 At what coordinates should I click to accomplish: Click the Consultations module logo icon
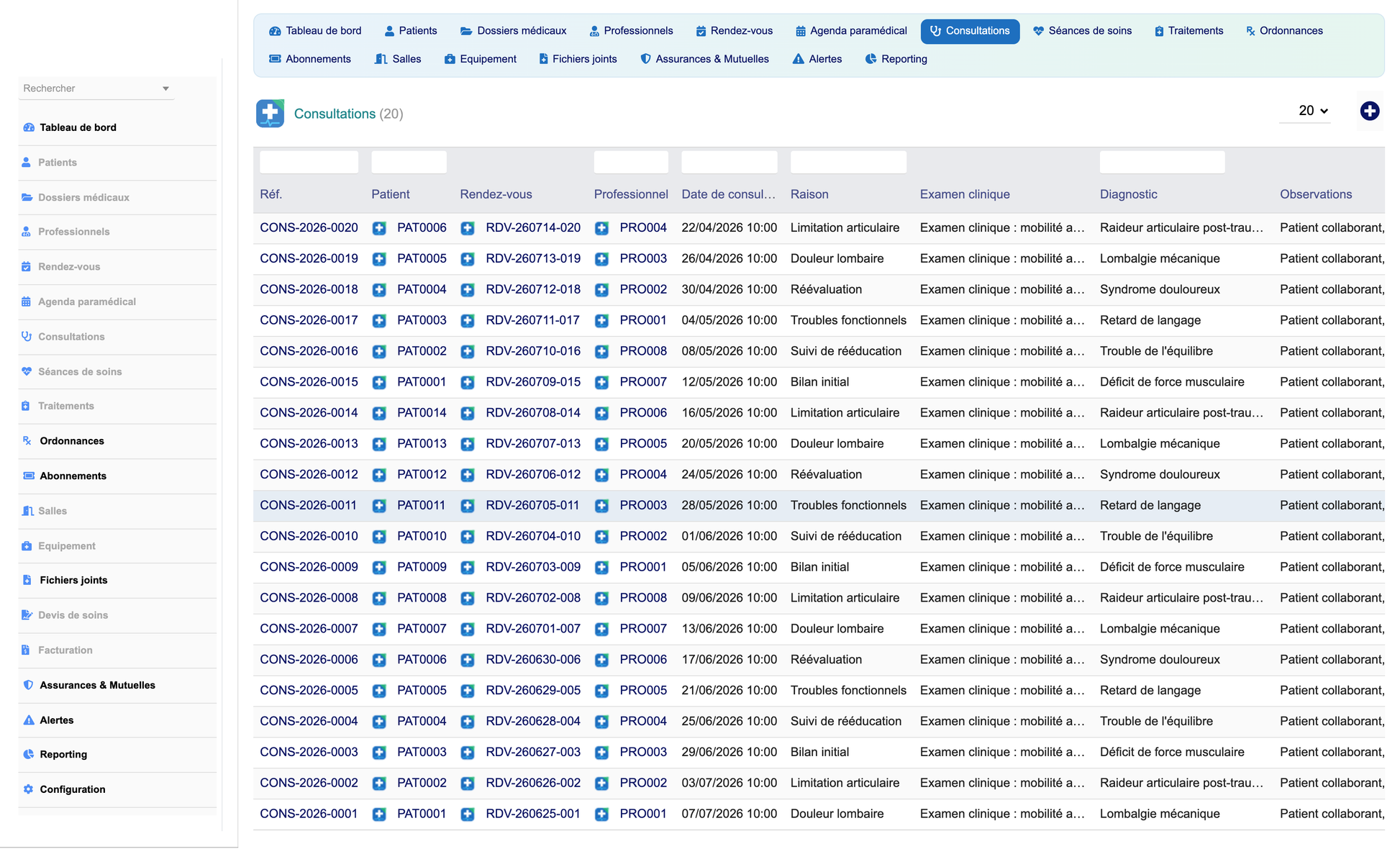270,114
